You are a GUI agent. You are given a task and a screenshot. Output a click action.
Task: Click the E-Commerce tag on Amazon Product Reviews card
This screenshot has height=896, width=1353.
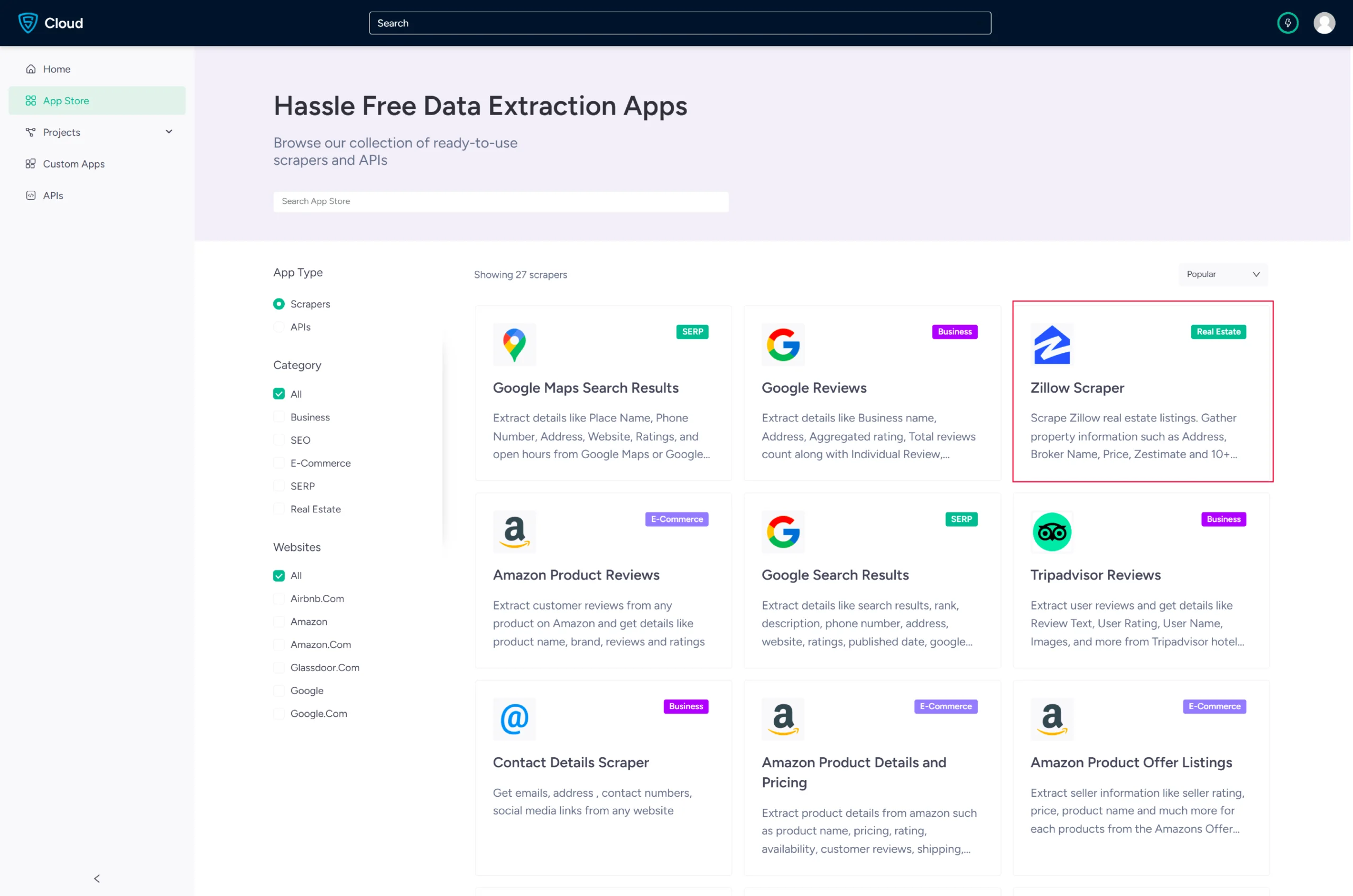tap(677, 519)
